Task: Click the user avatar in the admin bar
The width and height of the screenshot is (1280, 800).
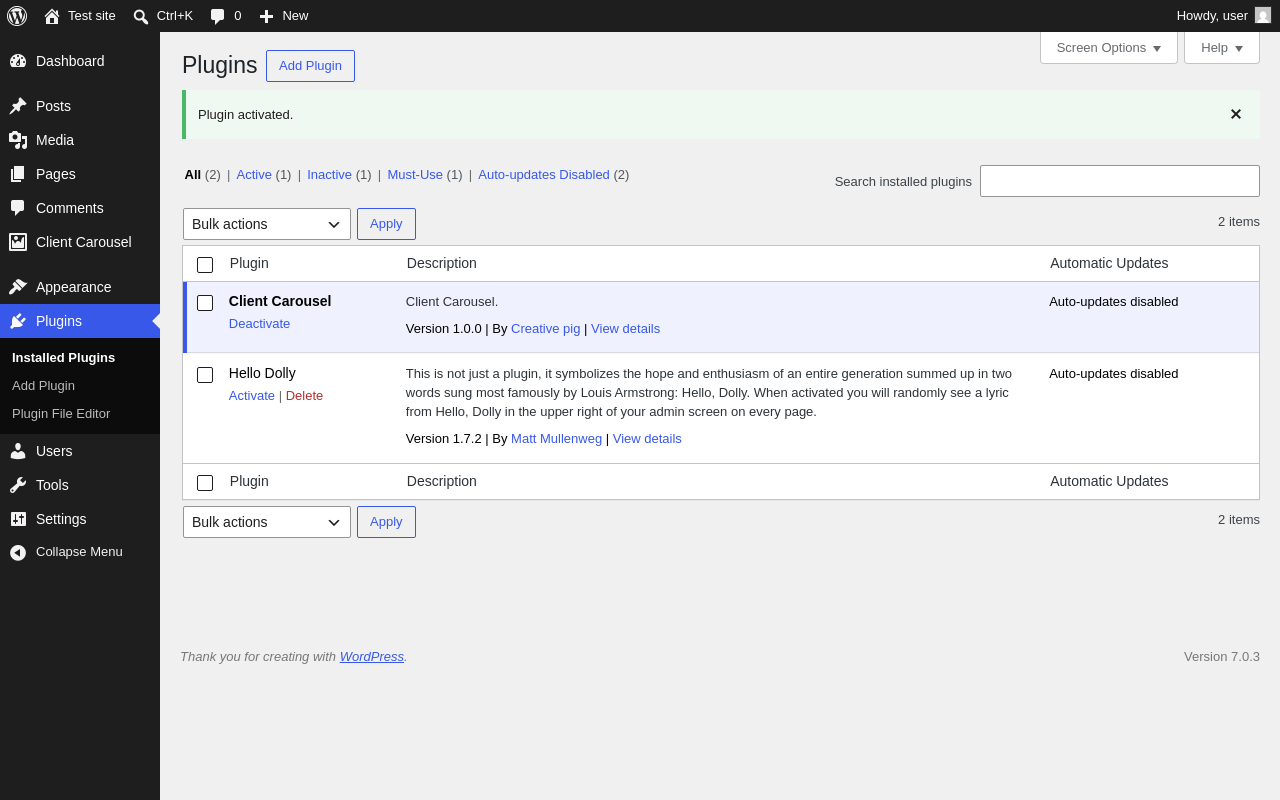Action: point(1263,15)
